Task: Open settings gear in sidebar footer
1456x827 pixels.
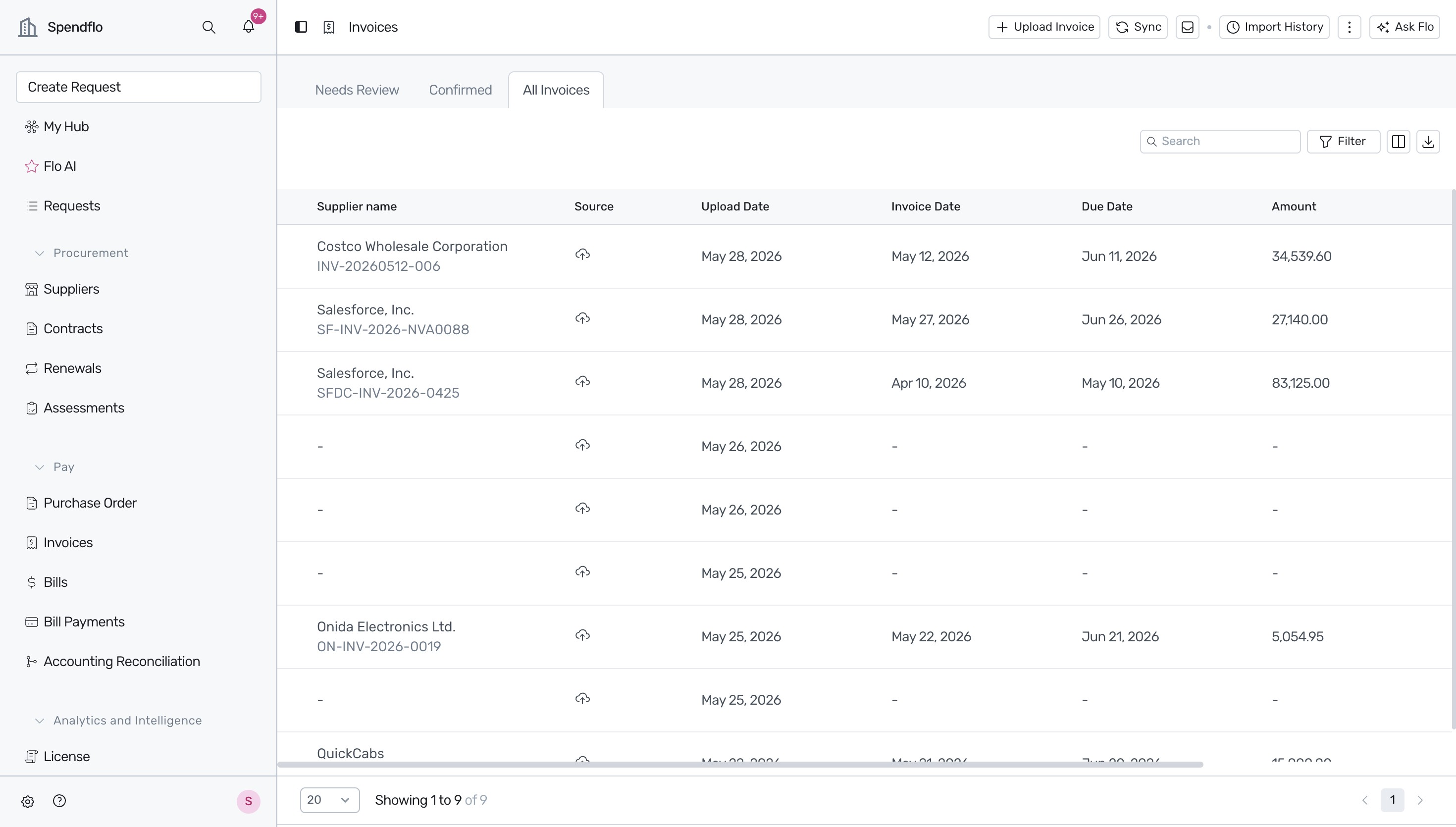Action: click(x=28, y=801)
